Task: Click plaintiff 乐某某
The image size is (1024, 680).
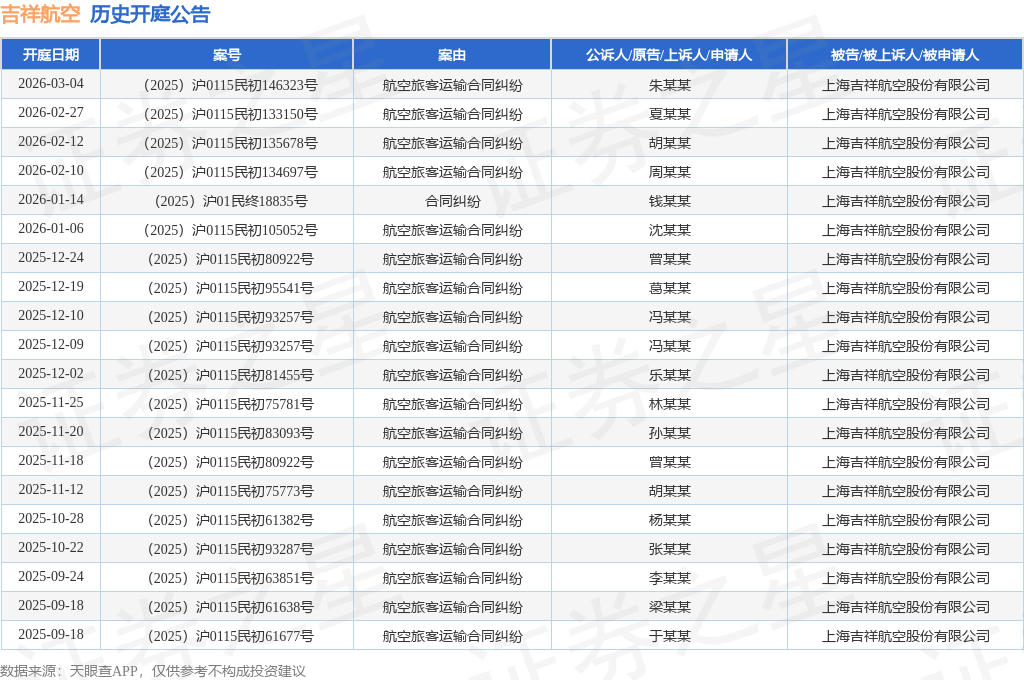Action: pos(669,375)
